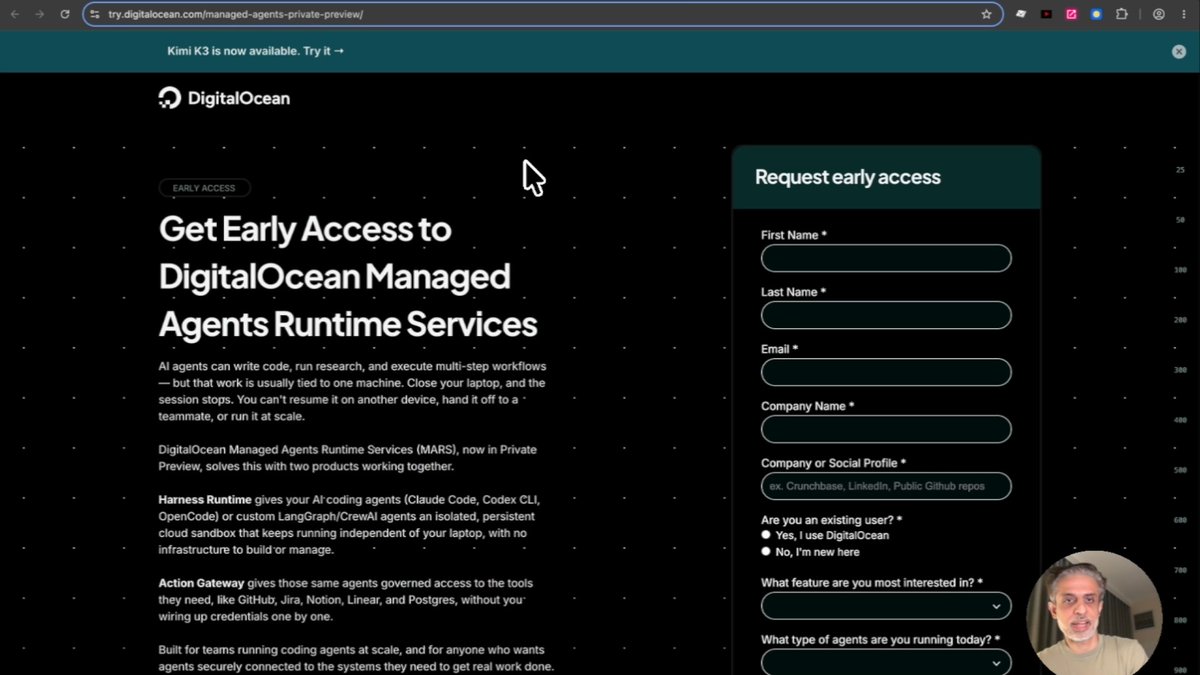Open the pink edit-pencil extension icon

1071,14
